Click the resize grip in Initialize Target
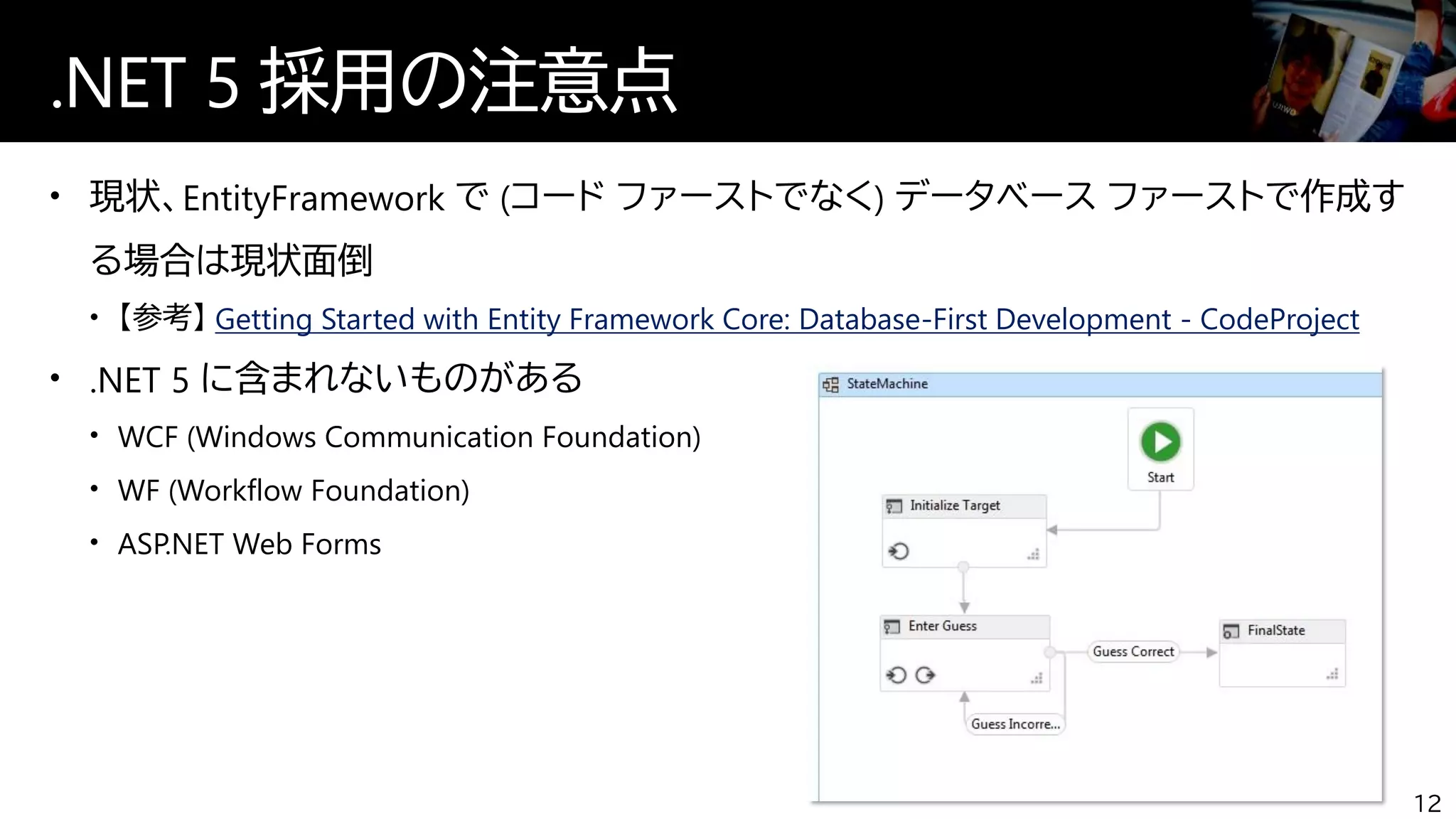Screen dimensions: 1456x819 click(x=1034, y=554)
